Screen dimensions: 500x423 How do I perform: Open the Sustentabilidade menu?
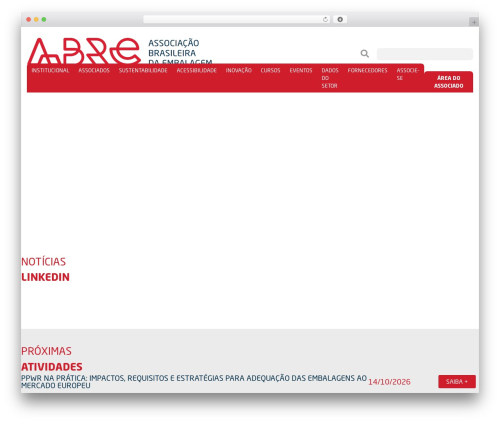click(143, 70)
